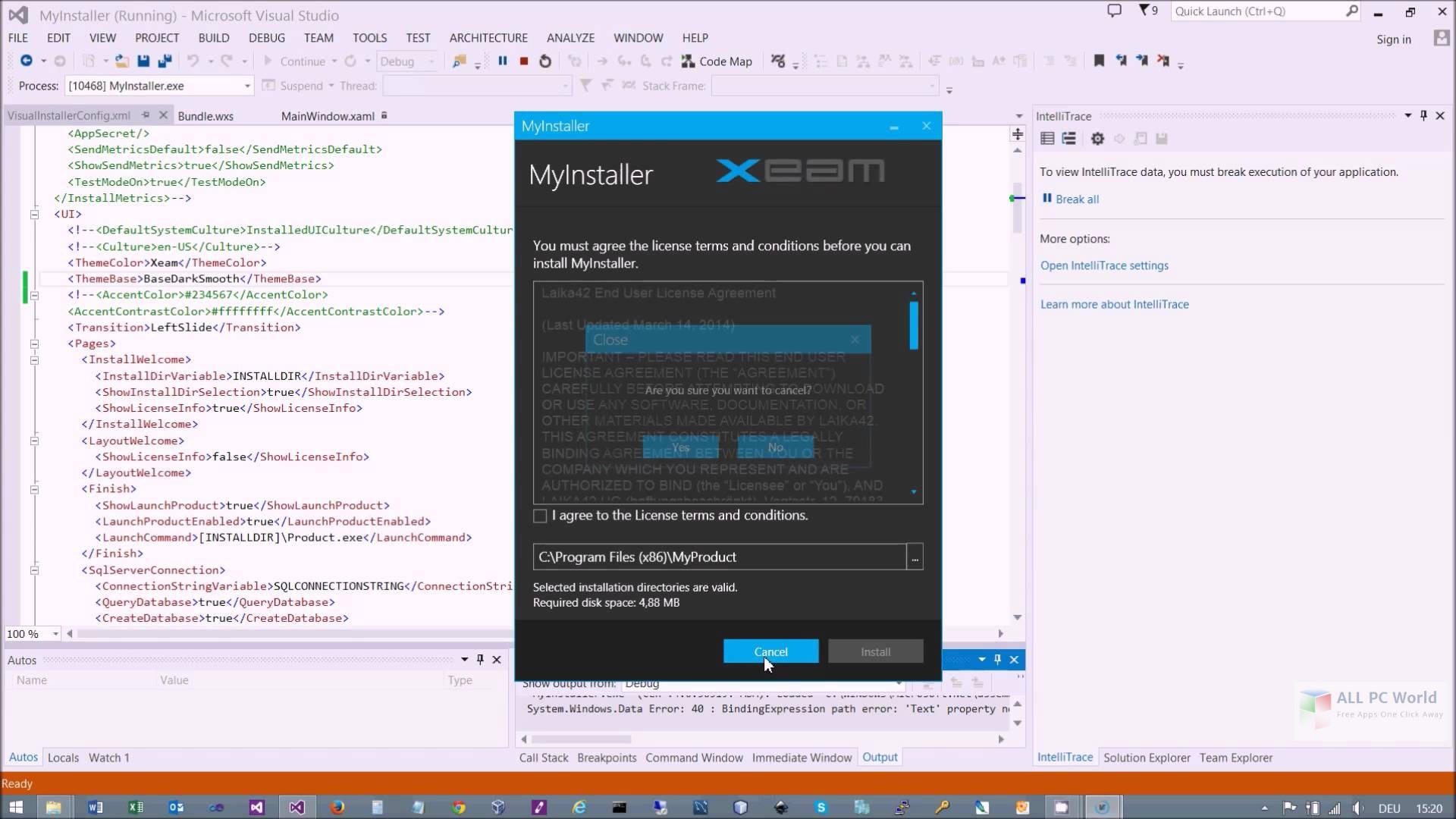
Task: Click the Windows Start button
Action: pyautogui.click(x=15, y=807)
